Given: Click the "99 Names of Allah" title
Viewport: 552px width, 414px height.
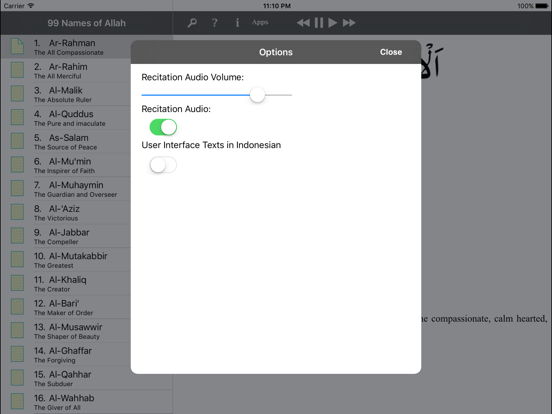Looking at the screenshot, I should pyautogui.click(x=86, y=23).
